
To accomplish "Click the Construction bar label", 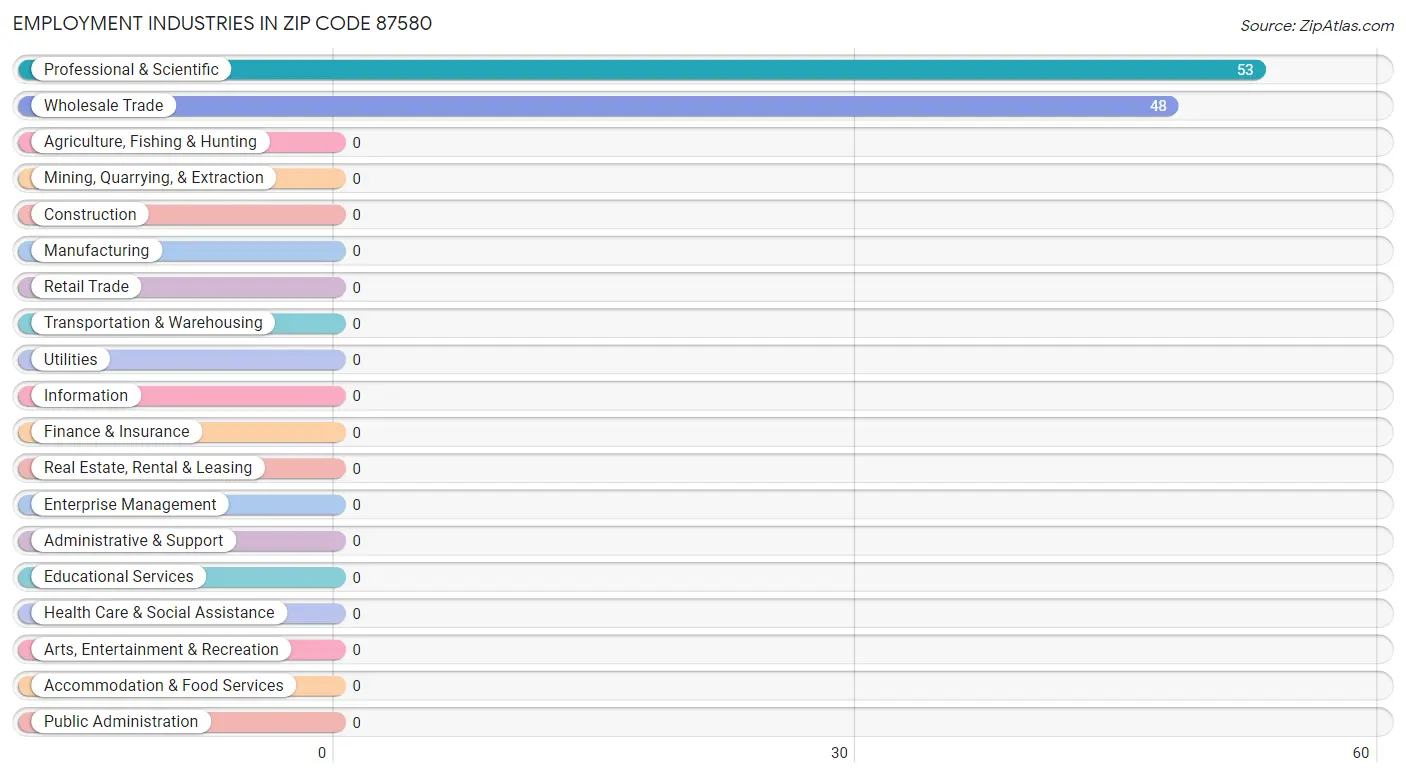I will pyautogui.click(x=90, y=214).
